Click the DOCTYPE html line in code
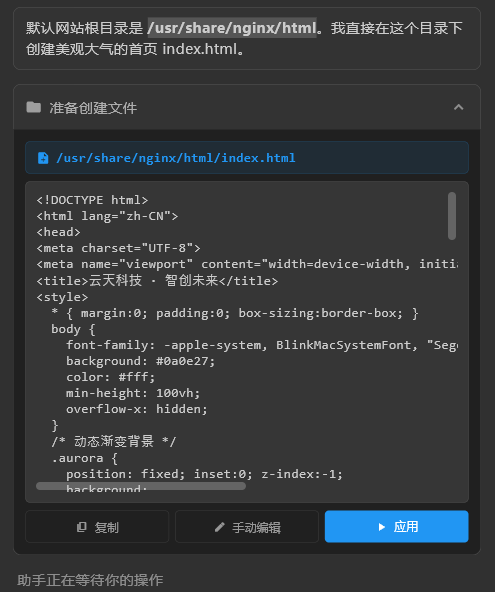495x592 pixels. (x=92, y=200)
